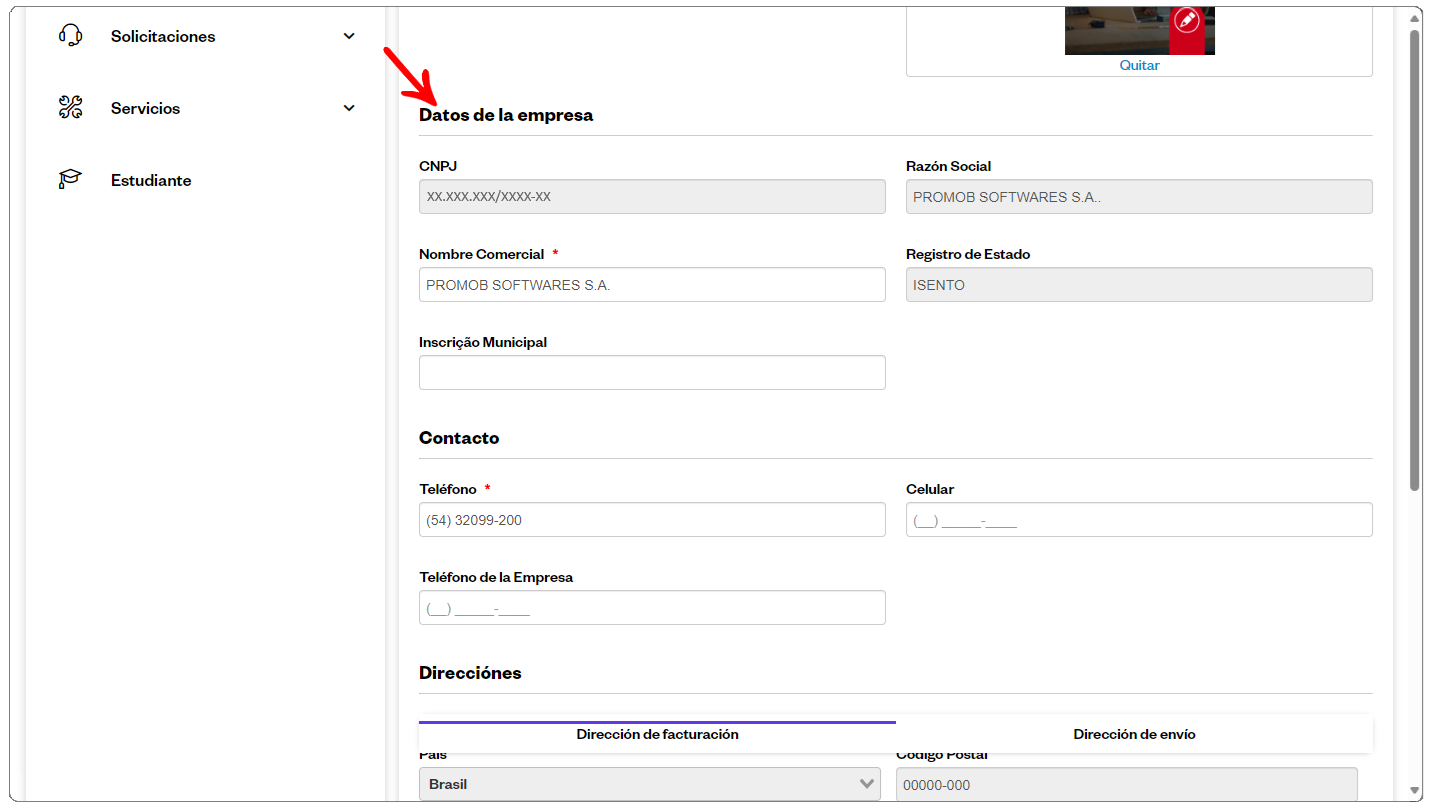Click the CNPJ input field

pos(652,197)
